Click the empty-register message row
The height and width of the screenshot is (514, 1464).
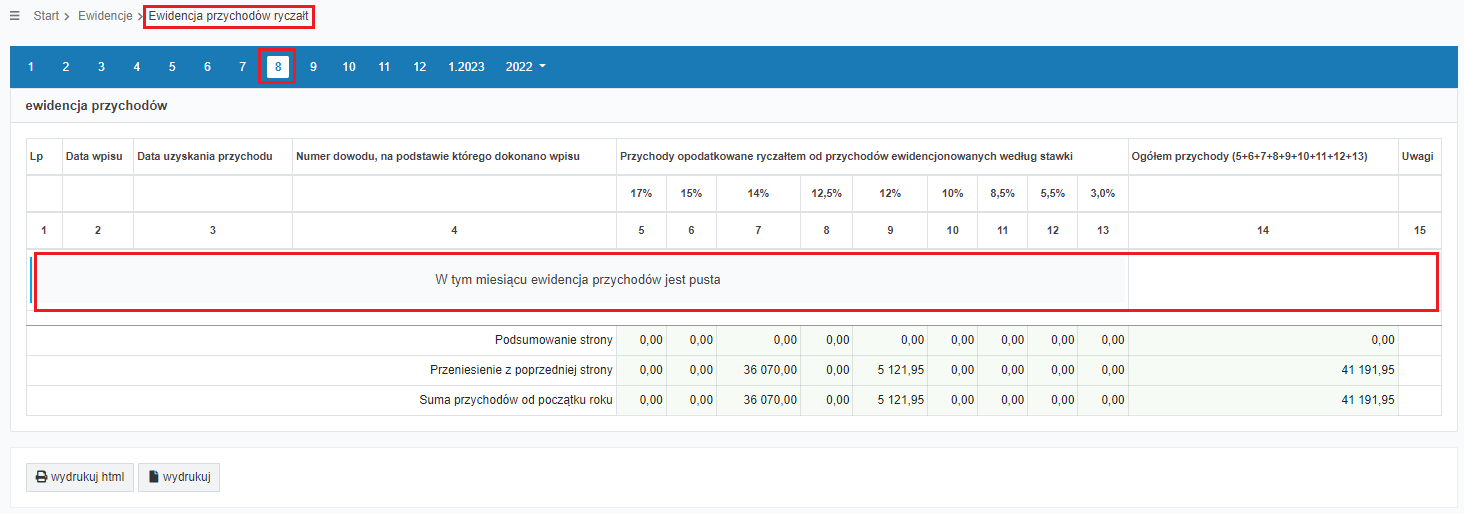578,280
